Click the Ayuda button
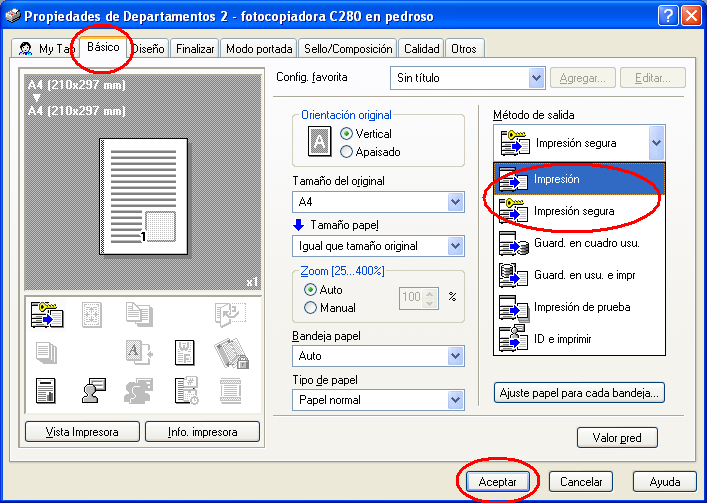Viewport: 707px width, 503px height. click(x=665, y=482)
